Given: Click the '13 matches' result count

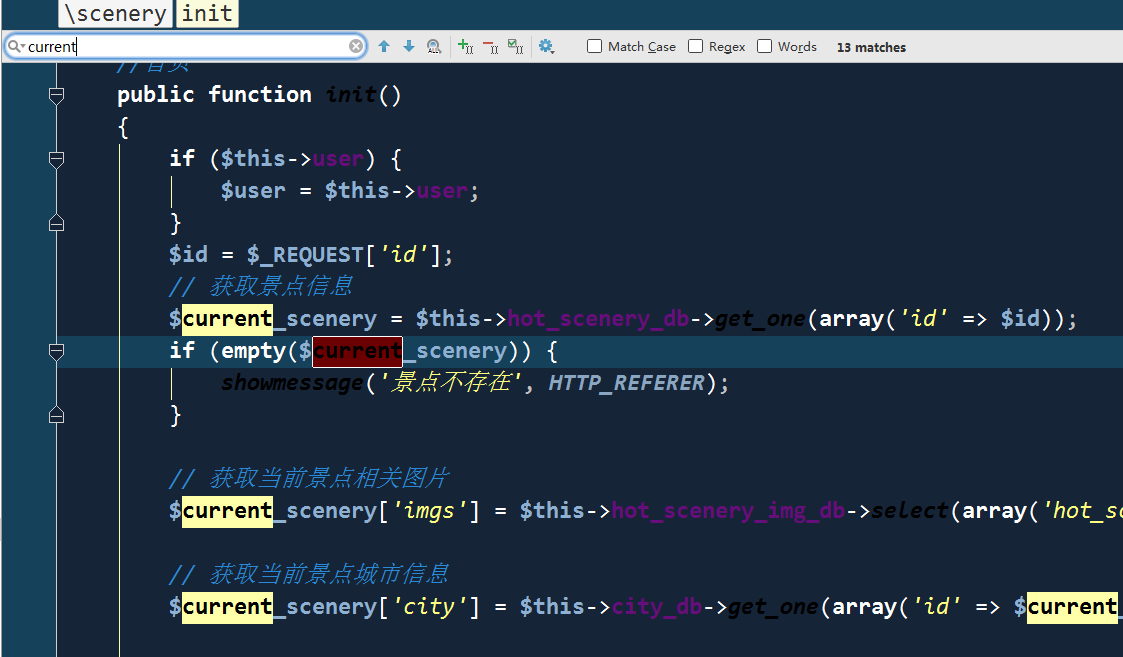Looking at the screenshot, I should click(x=871, y=47).
